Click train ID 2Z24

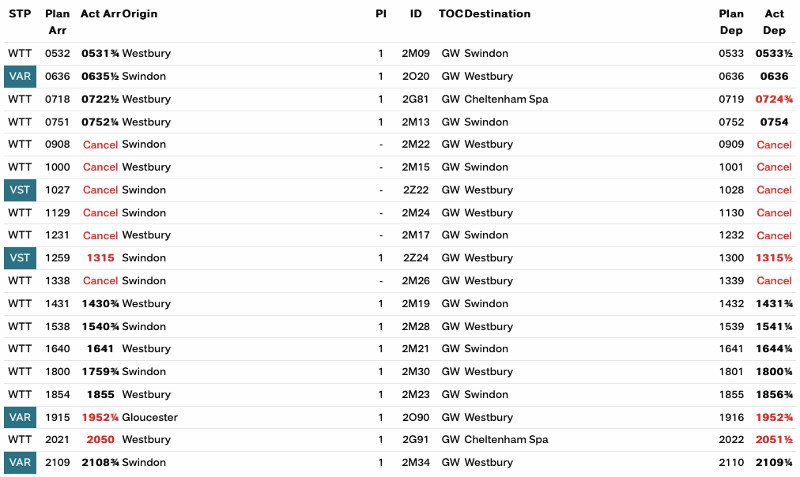[415, 258]
